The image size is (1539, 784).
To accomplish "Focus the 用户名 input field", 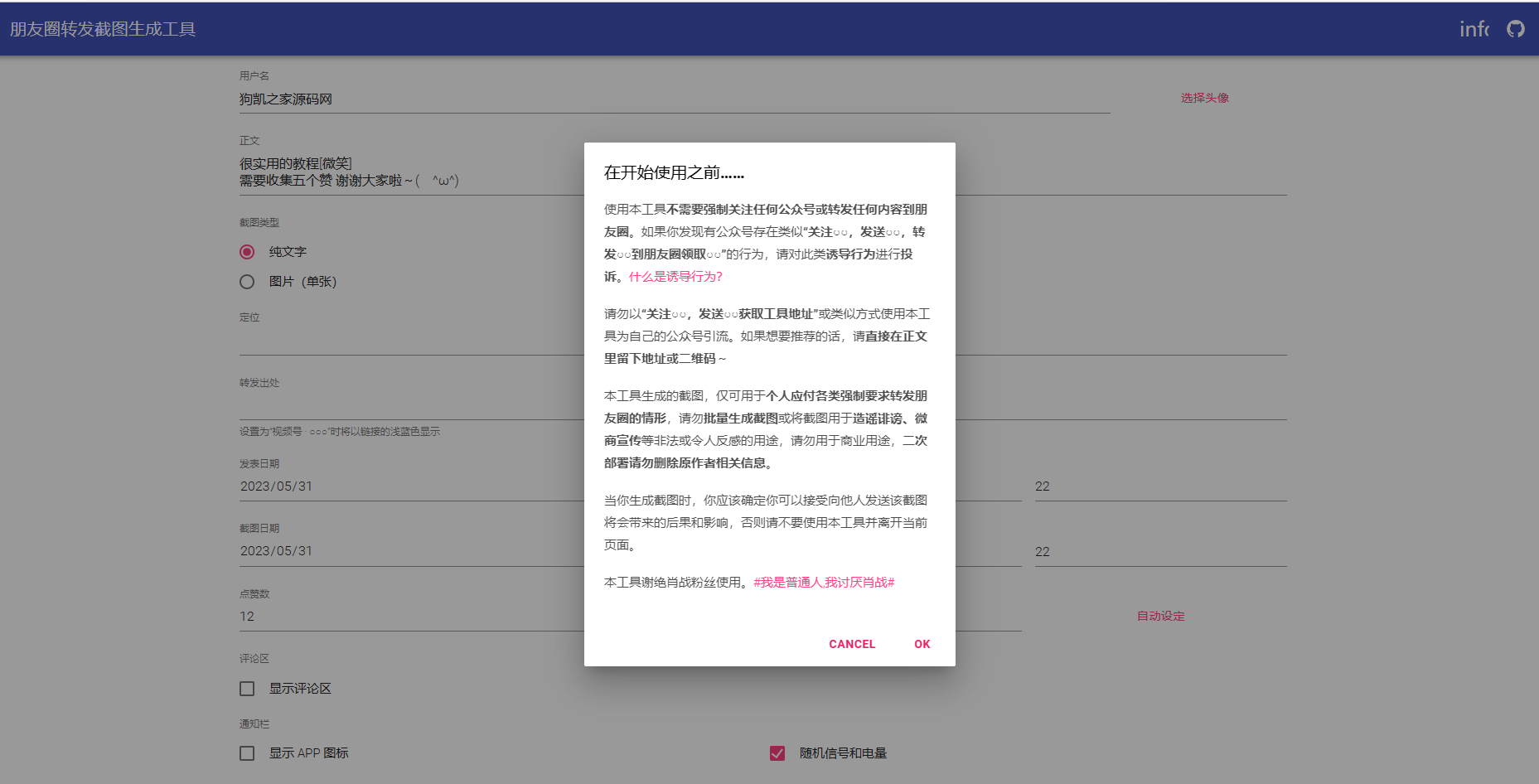I will click(x=675, y=99).
